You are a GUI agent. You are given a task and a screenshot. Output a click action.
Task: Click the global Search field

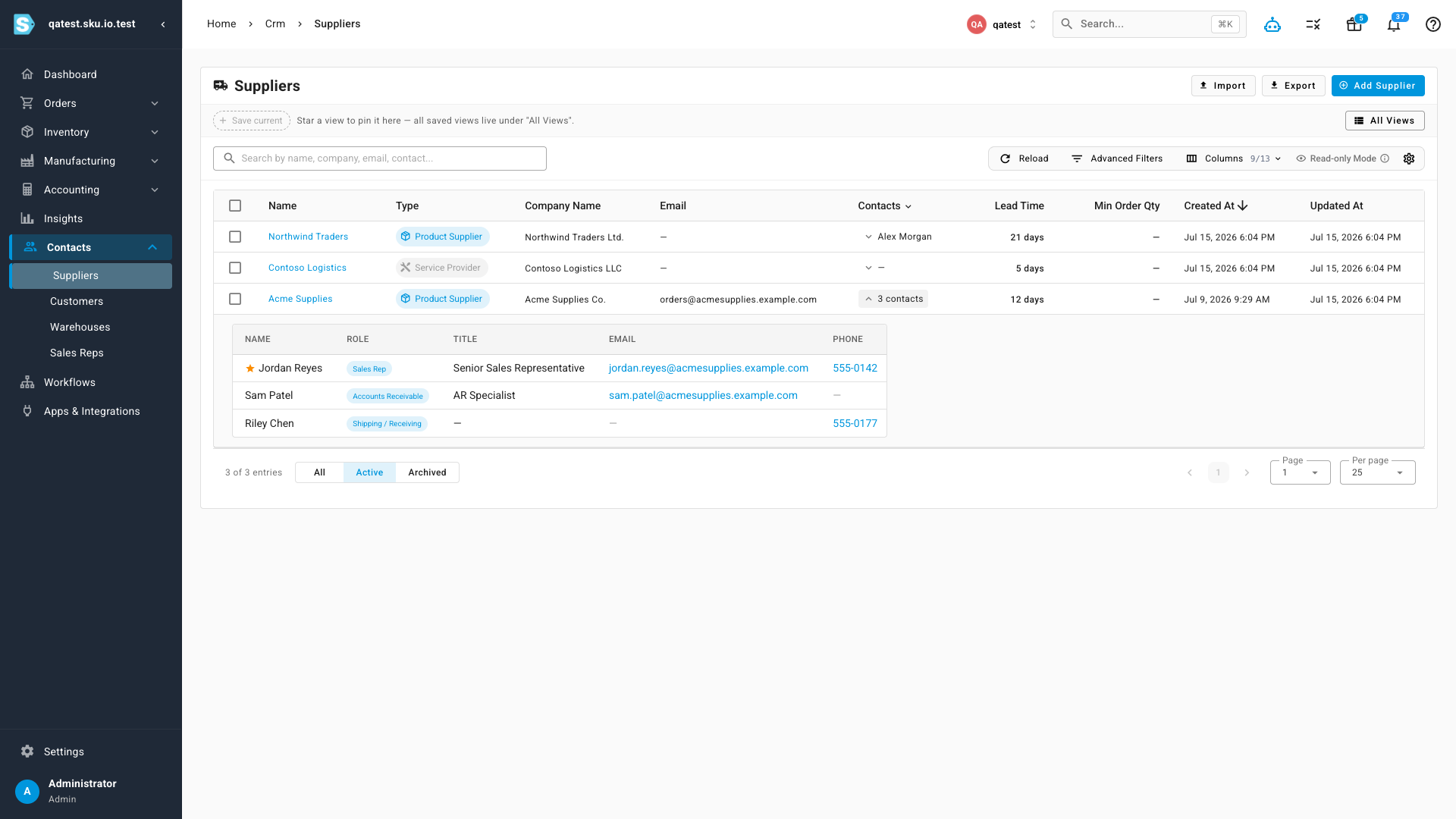(x=1150, y=24)
